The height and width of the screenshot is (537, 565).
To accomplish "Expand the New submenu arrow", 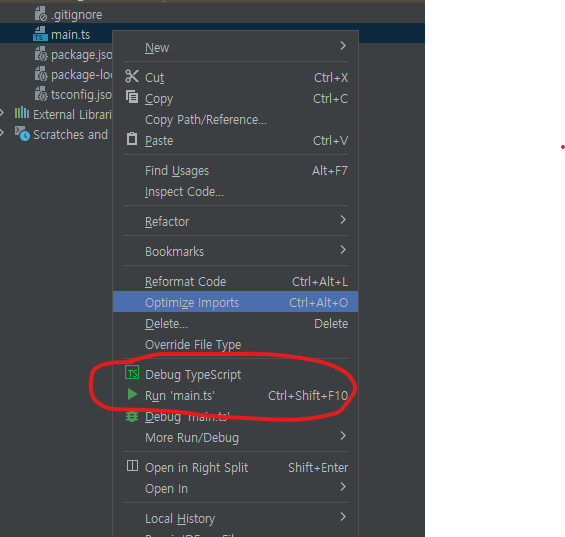I will tap(343, 46).
